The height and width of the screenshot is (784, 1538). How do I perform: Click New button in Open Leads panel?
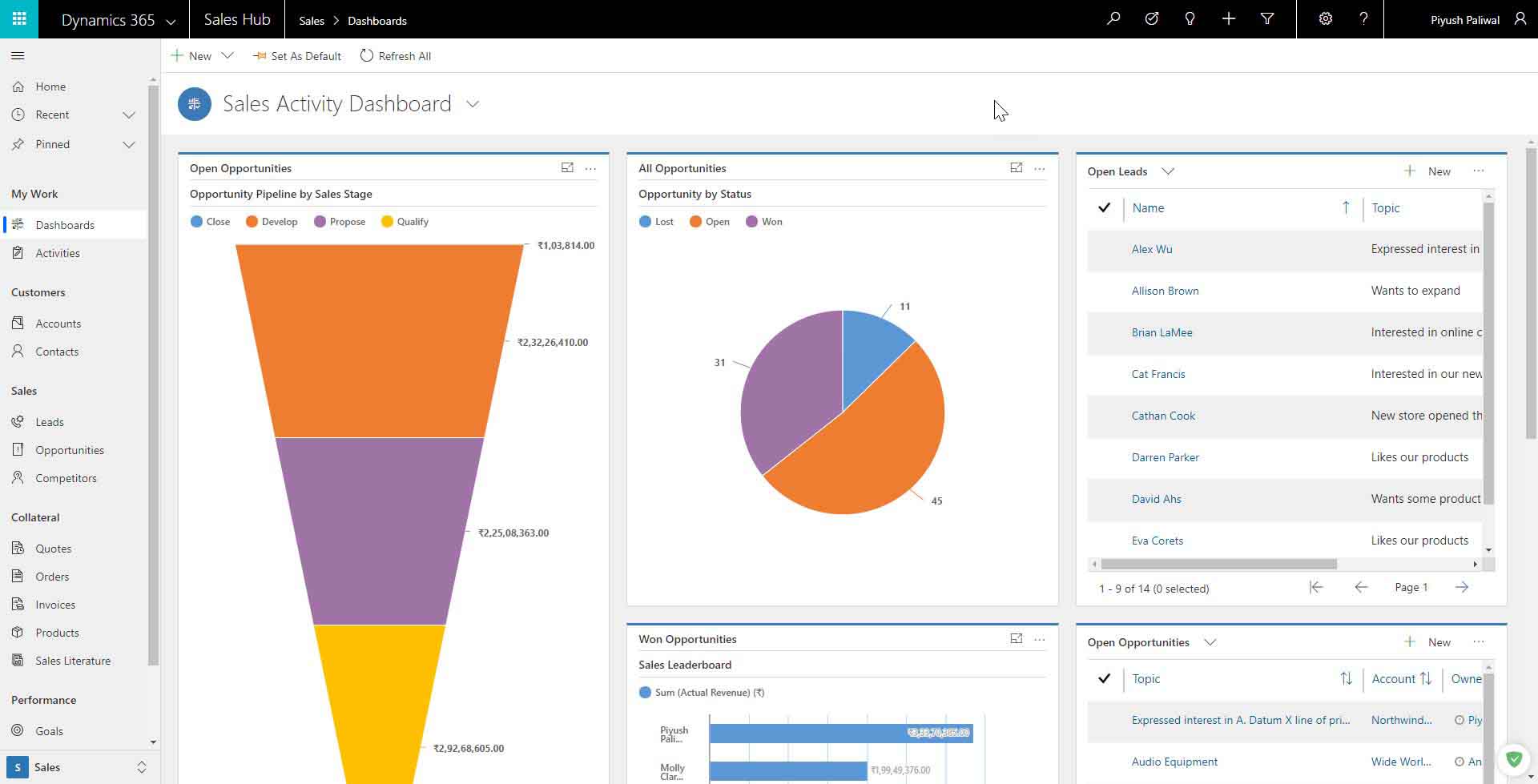[x=1427, y=171]
